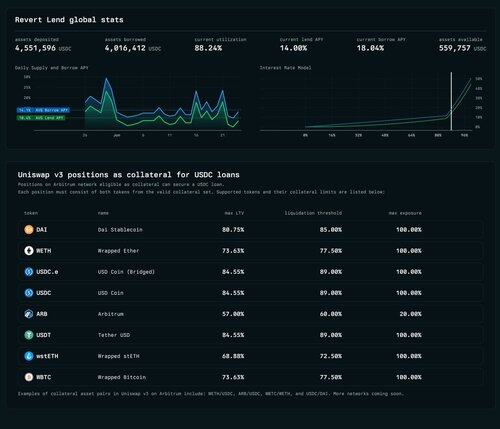Screen dimensions: 500x429
Task: Click the USDT Tether token icon
Action: [x=29, y=335]
